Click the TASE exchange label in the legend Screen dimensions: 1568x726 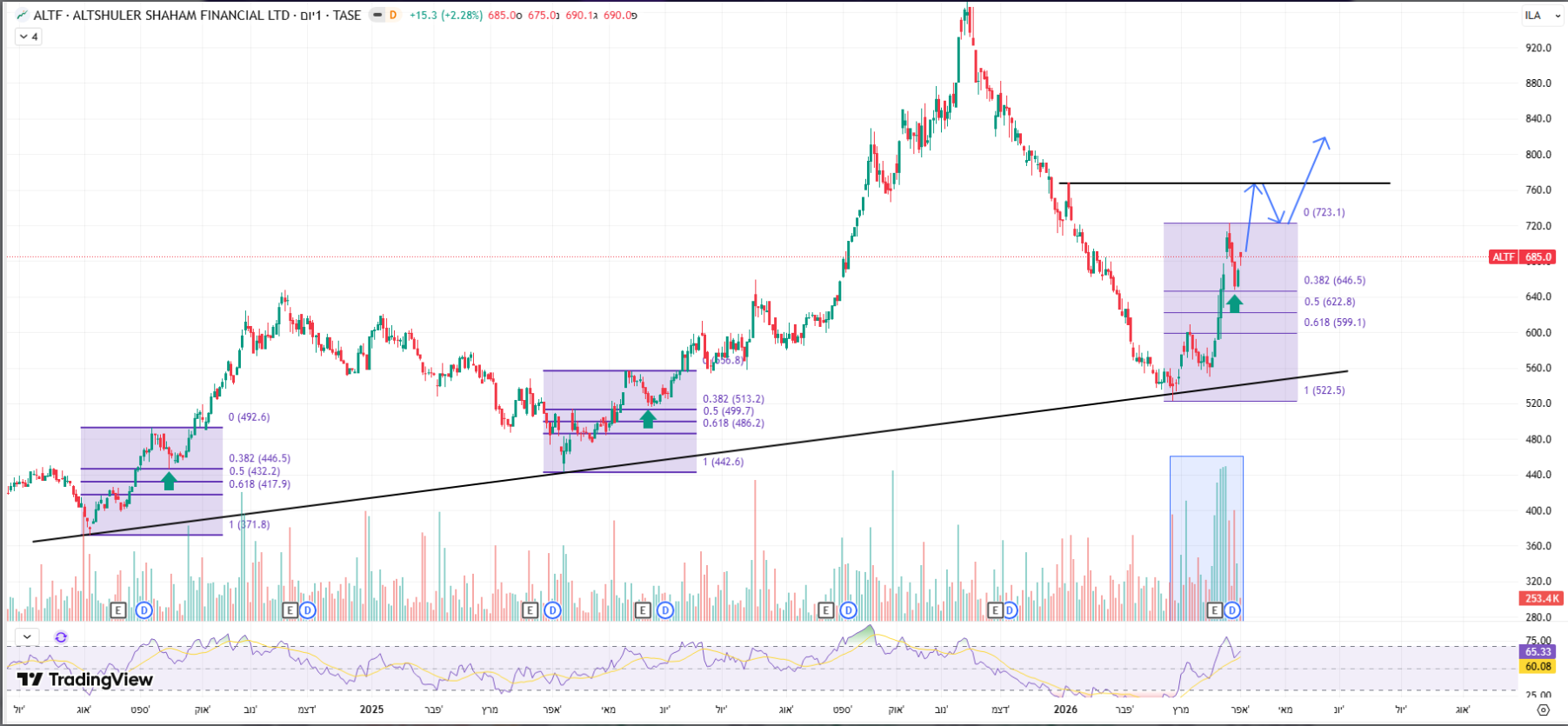[x=347, y=15]
